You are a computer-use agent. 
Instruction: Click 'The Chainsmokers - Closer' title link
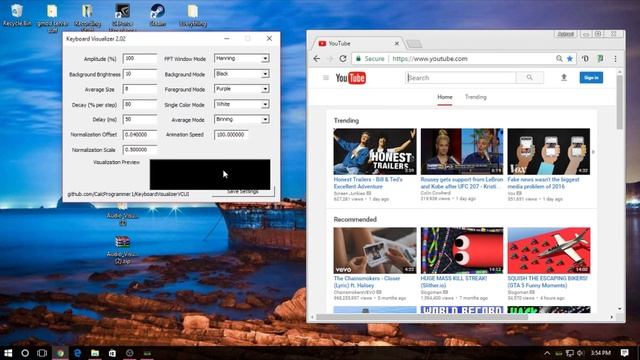367,282
